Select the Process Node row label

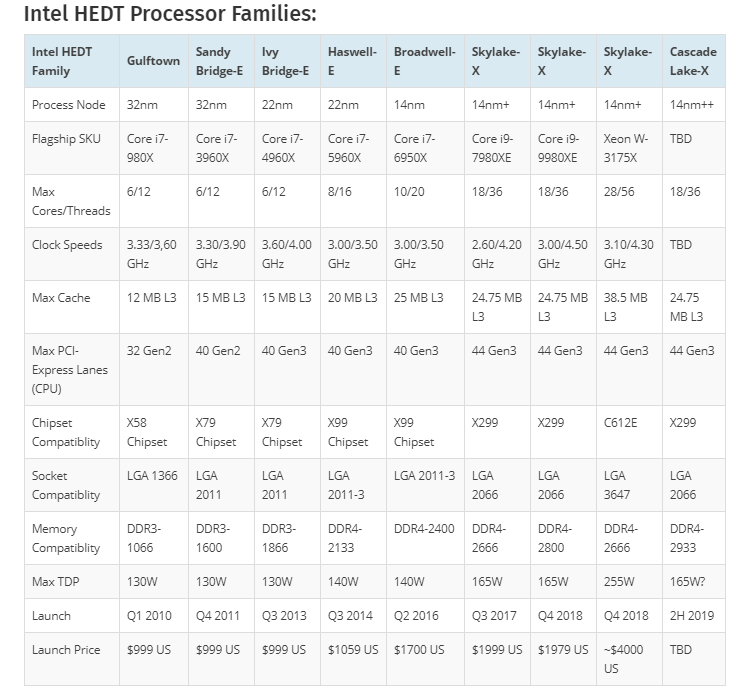click(x=68, y=104)
